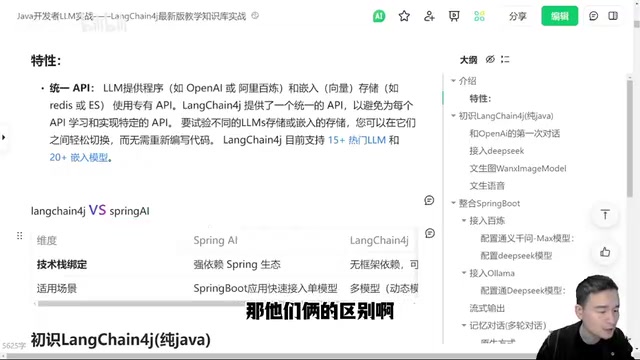The height and width of the screenshot is (360, 640).
Task: Click the 强依赖 Spring 生态 cell
Action: [x=237, y=264]
